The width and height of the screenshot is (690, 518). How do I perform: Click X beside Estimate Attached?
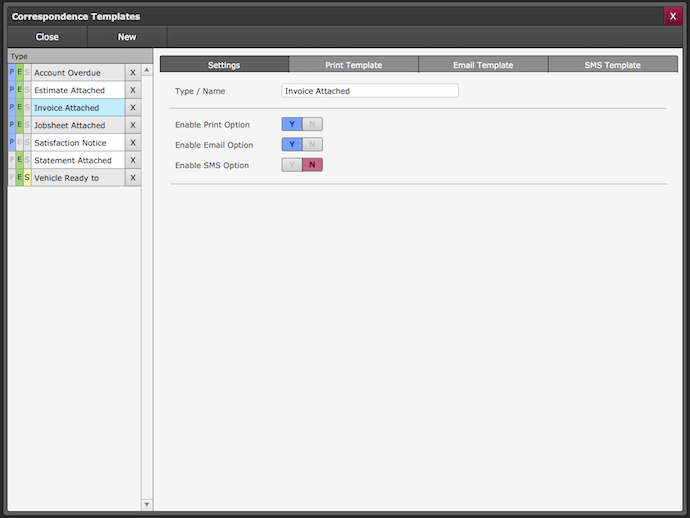pos(132,90)
